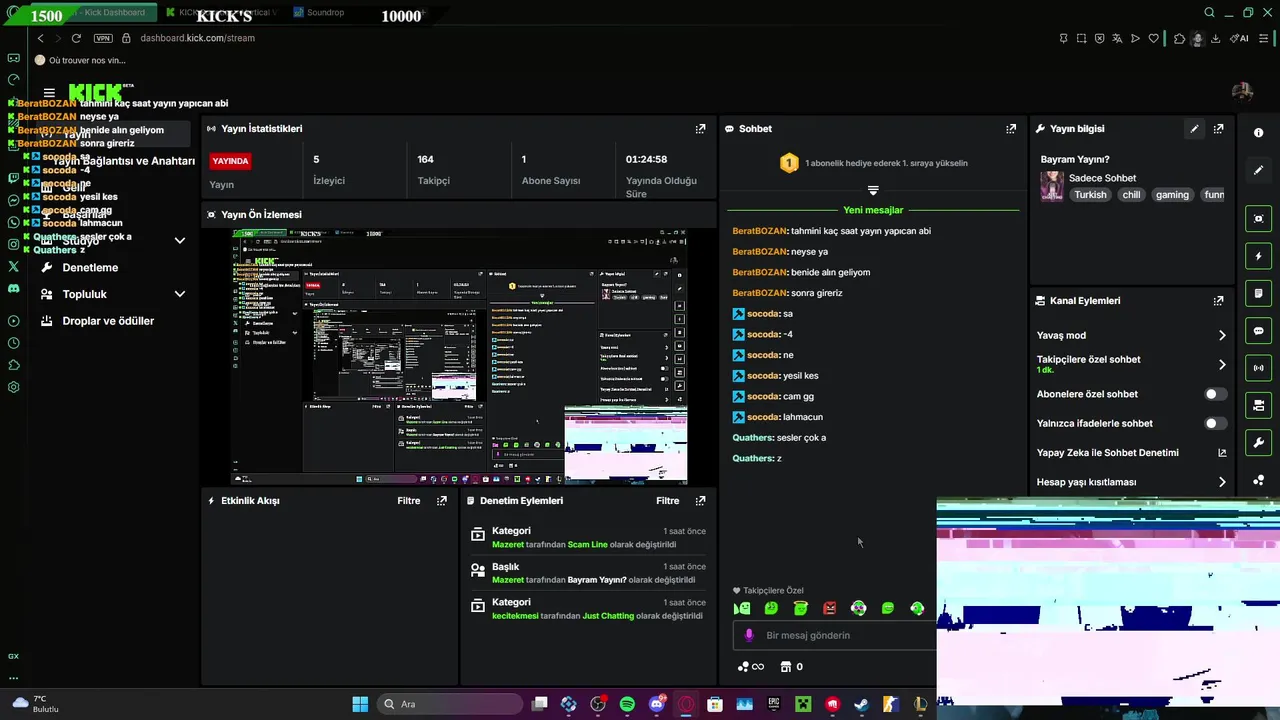This screenshot has width=1280, height=720.
Task: Click the YAYINDA live badge
Action: (x=230, y=161)
